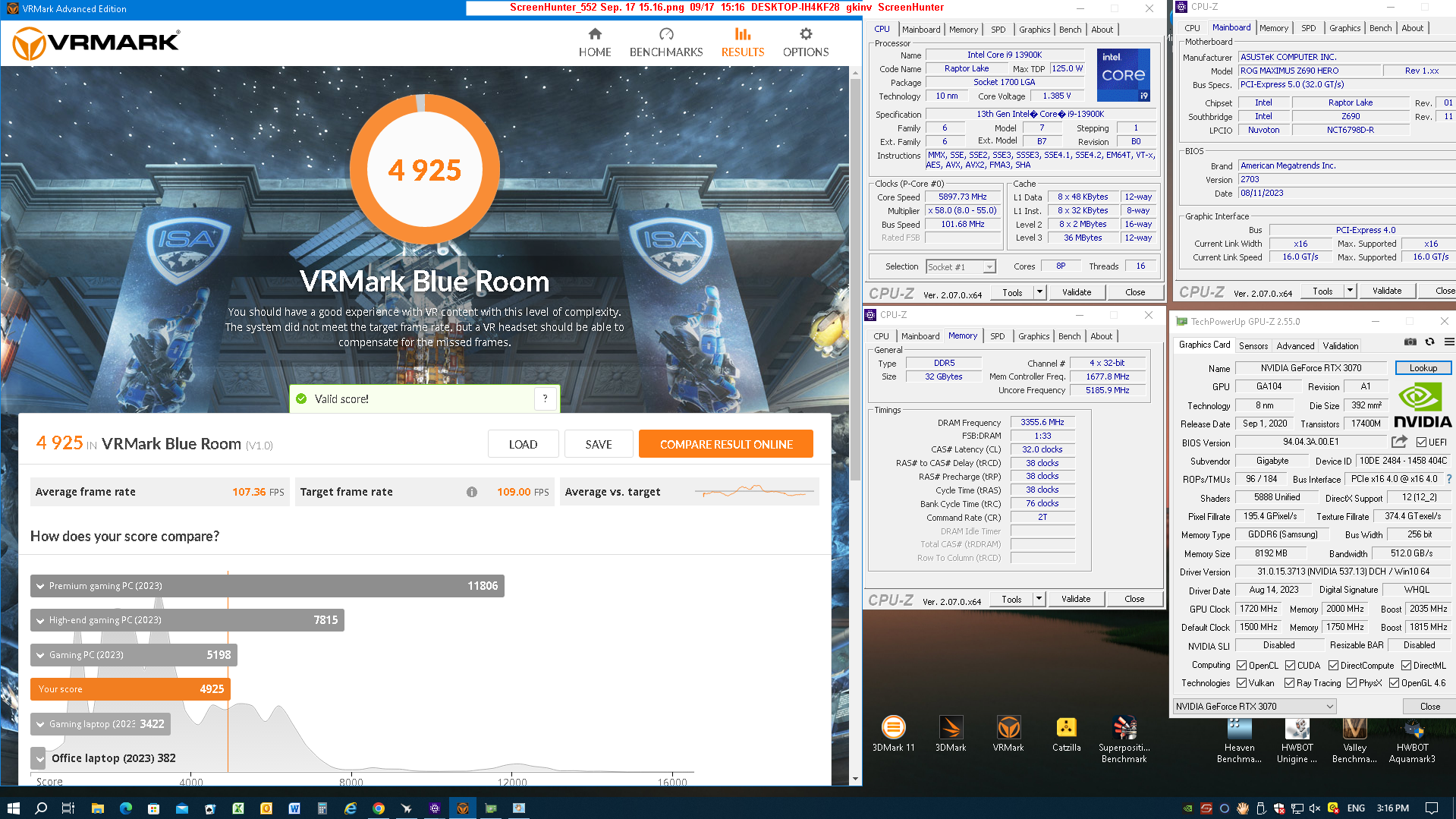Toggle the CUDA checkbox in GPU-Z

[x=1290, y=666]
